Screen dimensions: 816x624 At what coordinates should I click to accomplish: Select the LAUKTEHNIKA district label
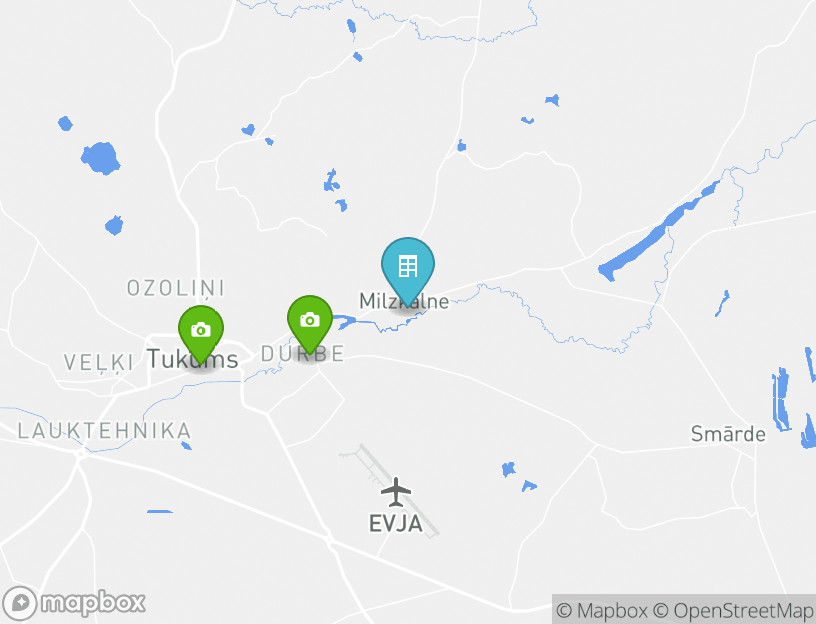click(x=105, y=431)
